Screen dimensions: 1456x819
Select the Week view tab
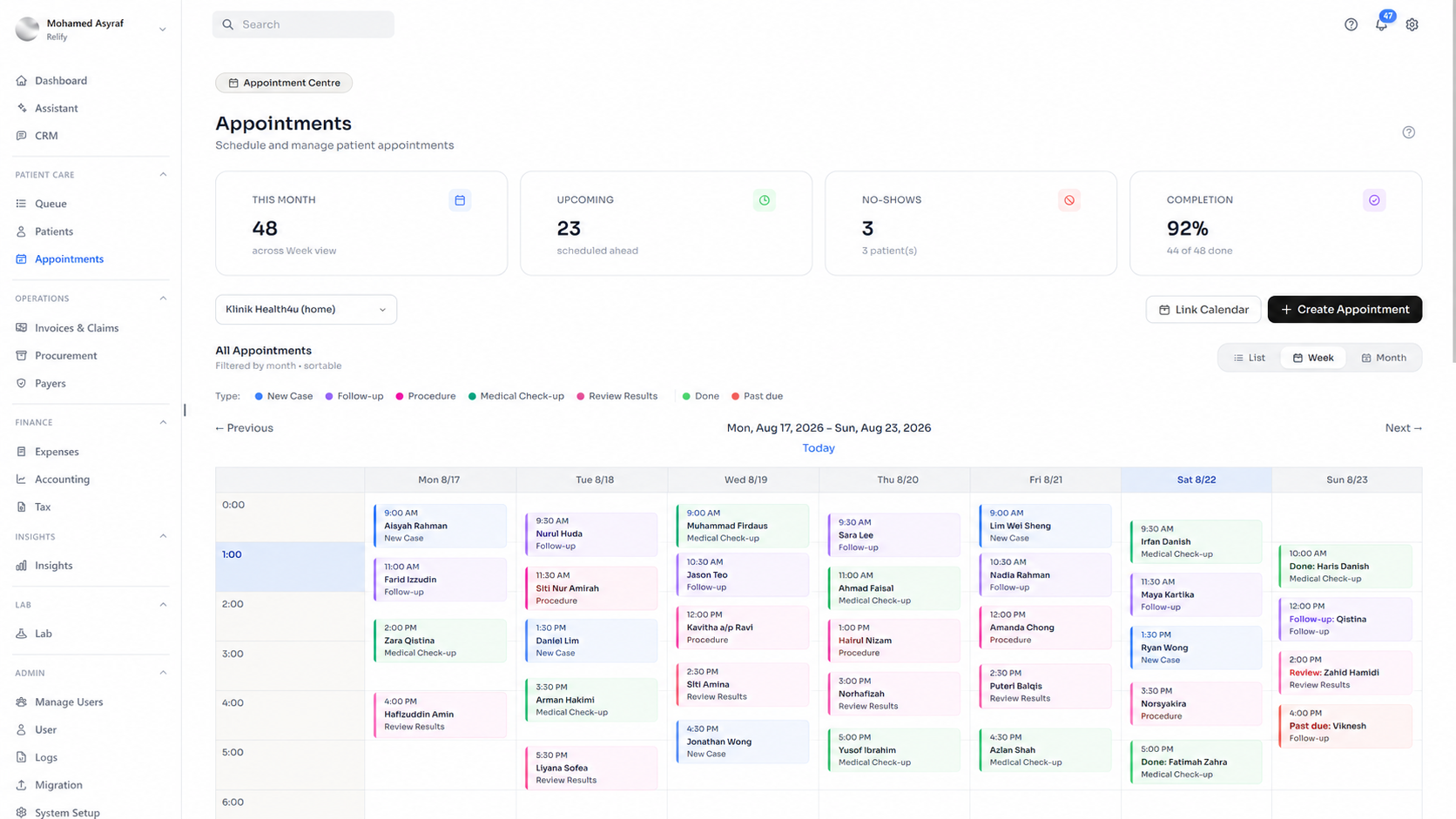click(x=1313, y=358)
